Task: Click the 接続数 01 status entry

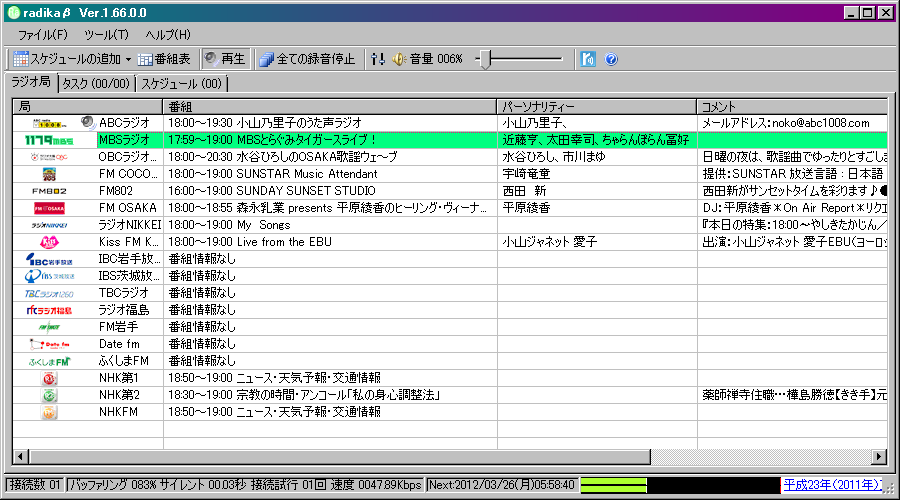Action: pyautogui.click(x=35, y=485)
